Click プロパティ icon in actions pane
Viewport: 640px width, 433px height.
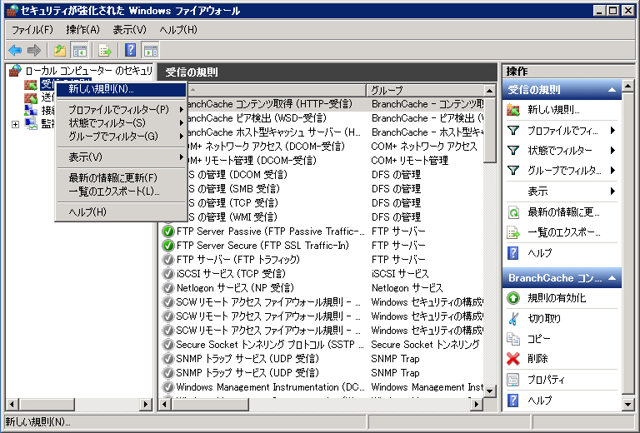[513, 380]
